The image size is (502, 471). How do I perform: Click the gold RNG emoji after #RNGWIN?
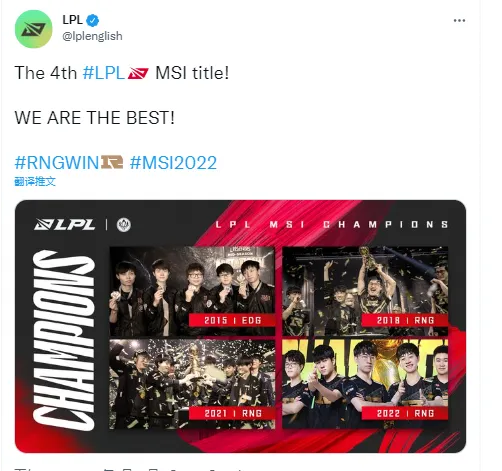pyautogui.click(x=112, y=162)
